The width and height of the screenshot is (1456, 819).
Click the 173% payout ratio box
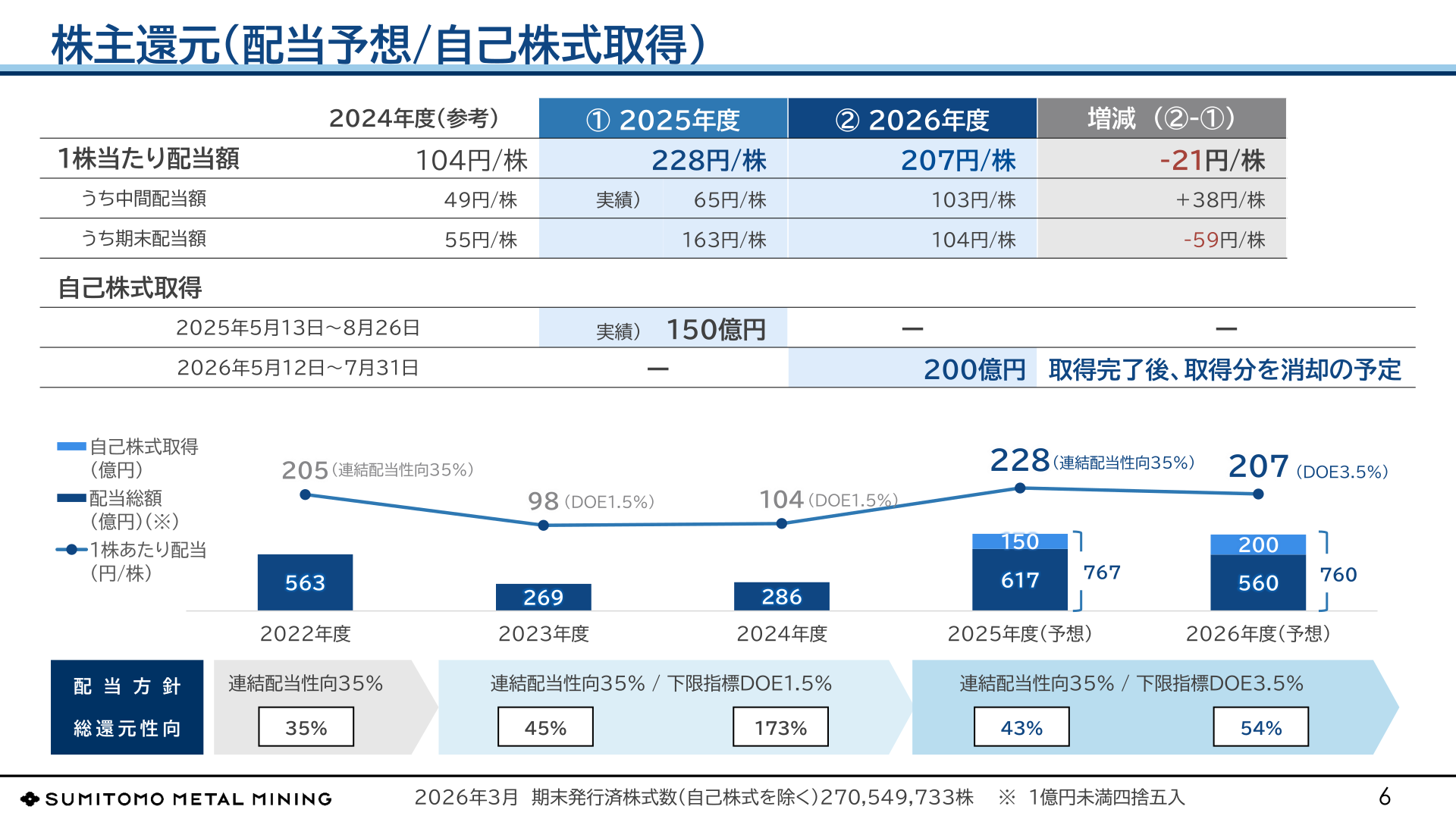[x=780, y=727]
